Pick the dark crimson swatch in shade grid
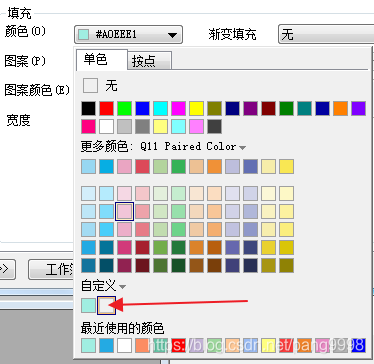This screenshot has width=374, height=364. (x=142, y=247)
